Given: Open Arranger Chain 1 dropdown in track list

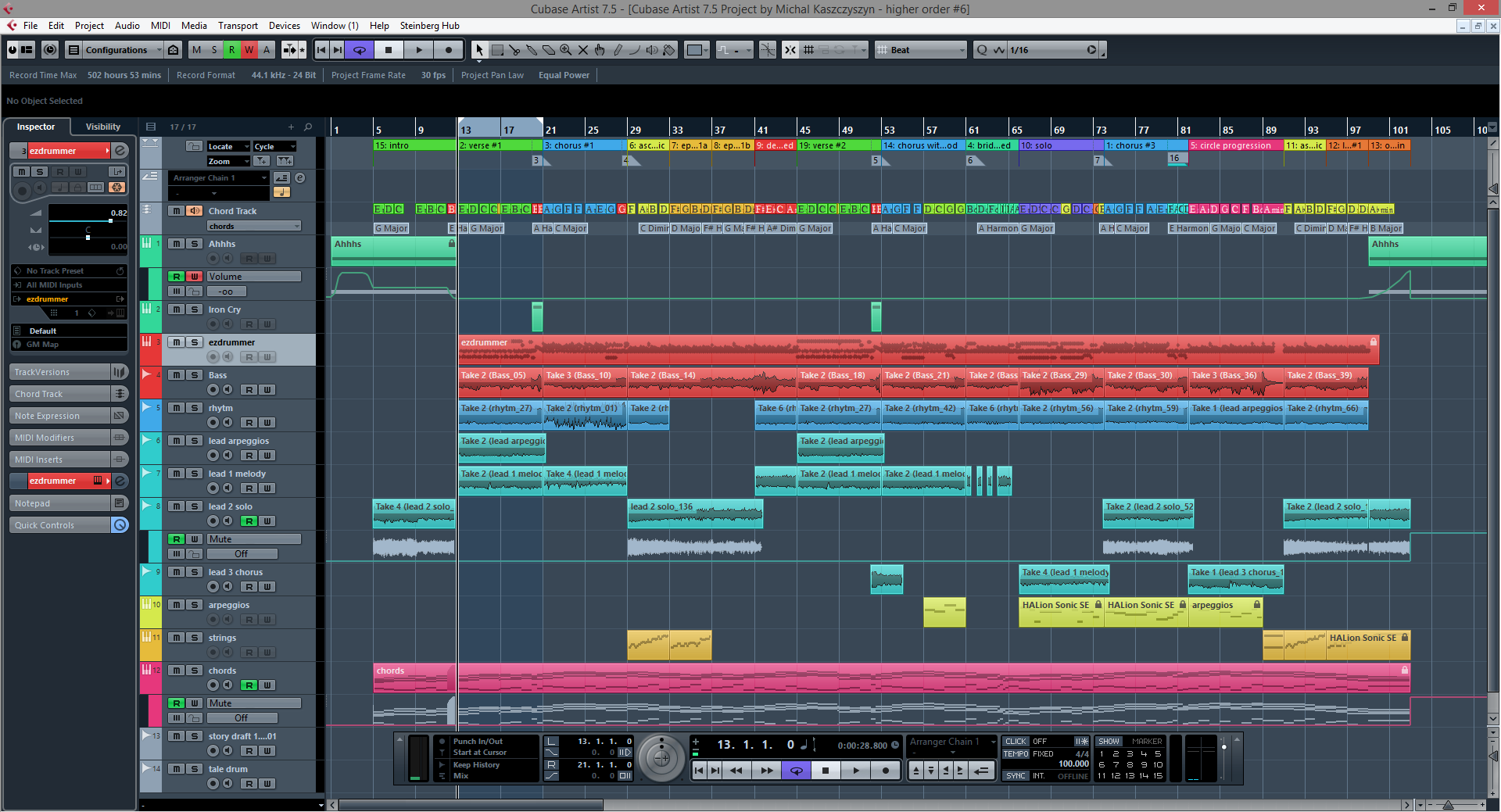Looking at the screenshot, I should (219, 178).
